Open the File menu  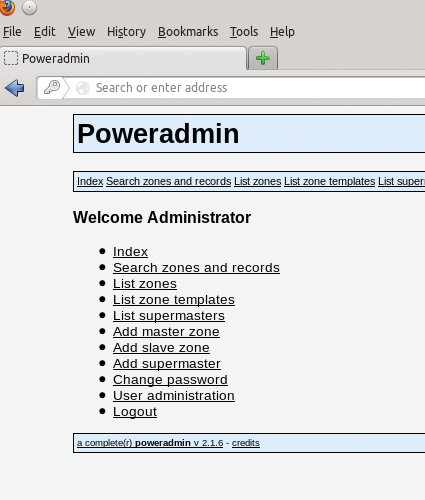12,32
